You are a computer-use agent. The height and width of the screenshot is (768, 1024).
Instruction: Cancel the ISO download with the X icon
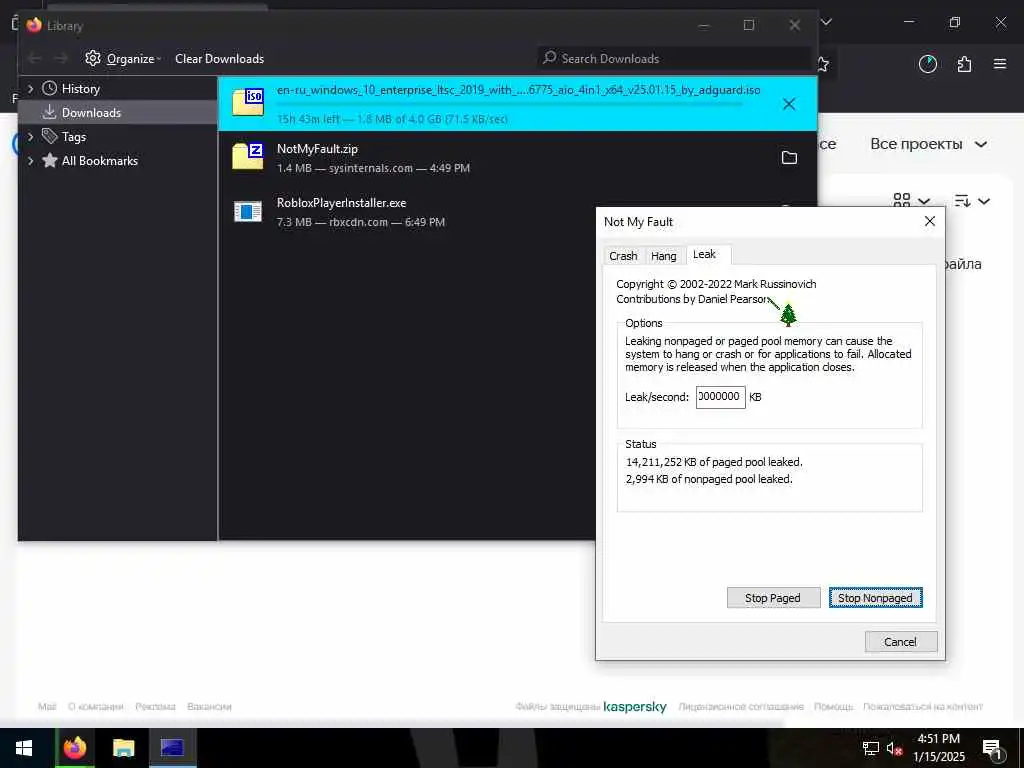[789, 104]
